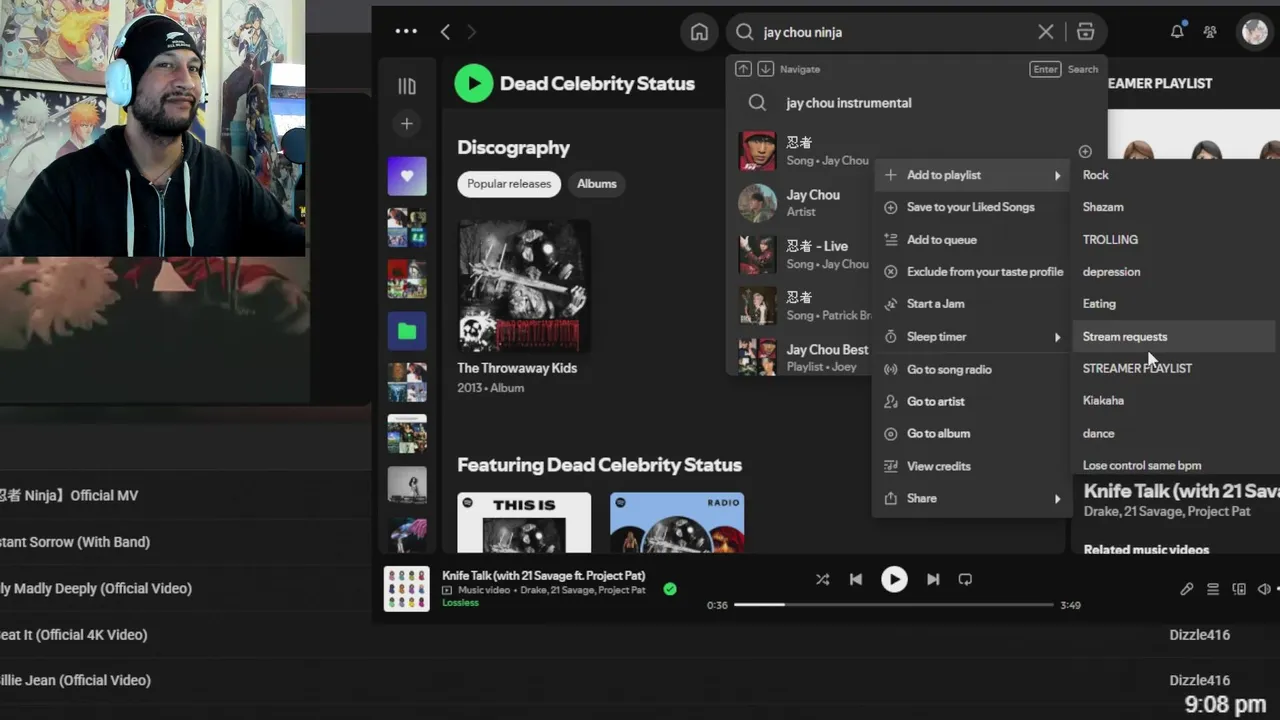Select the Albums filter chip
1280x720 pixels.
(x=597, y=184)
